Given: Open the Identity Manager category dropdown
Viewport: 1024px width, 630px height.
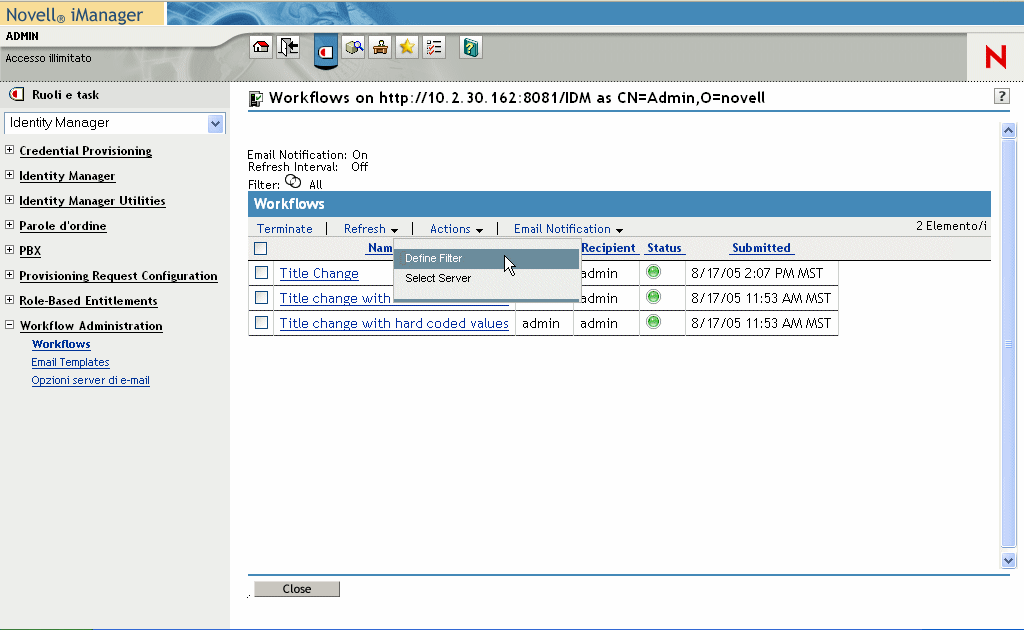Looking at the screenshot, I should 215,123.
